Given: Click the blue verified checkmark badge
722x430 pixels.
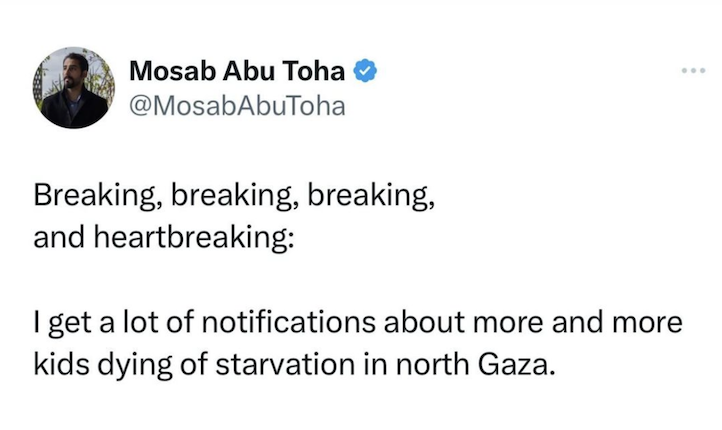Looking at the screenshot, I should [x=367, y=72].
